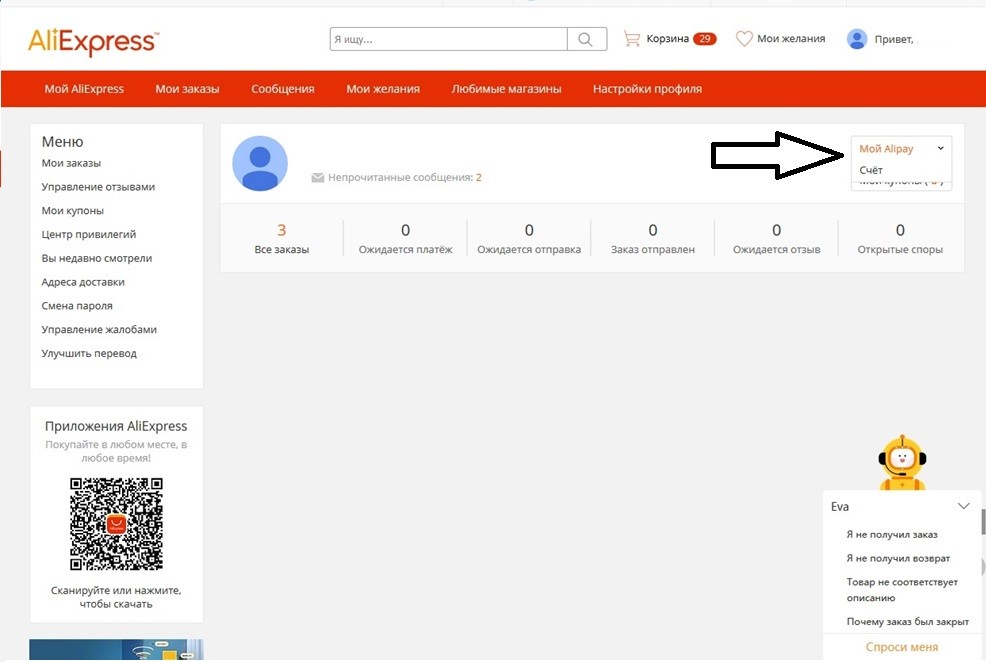Open the shopping cart icon
Screen dimensions: 986x662
[x=631, y=39]
